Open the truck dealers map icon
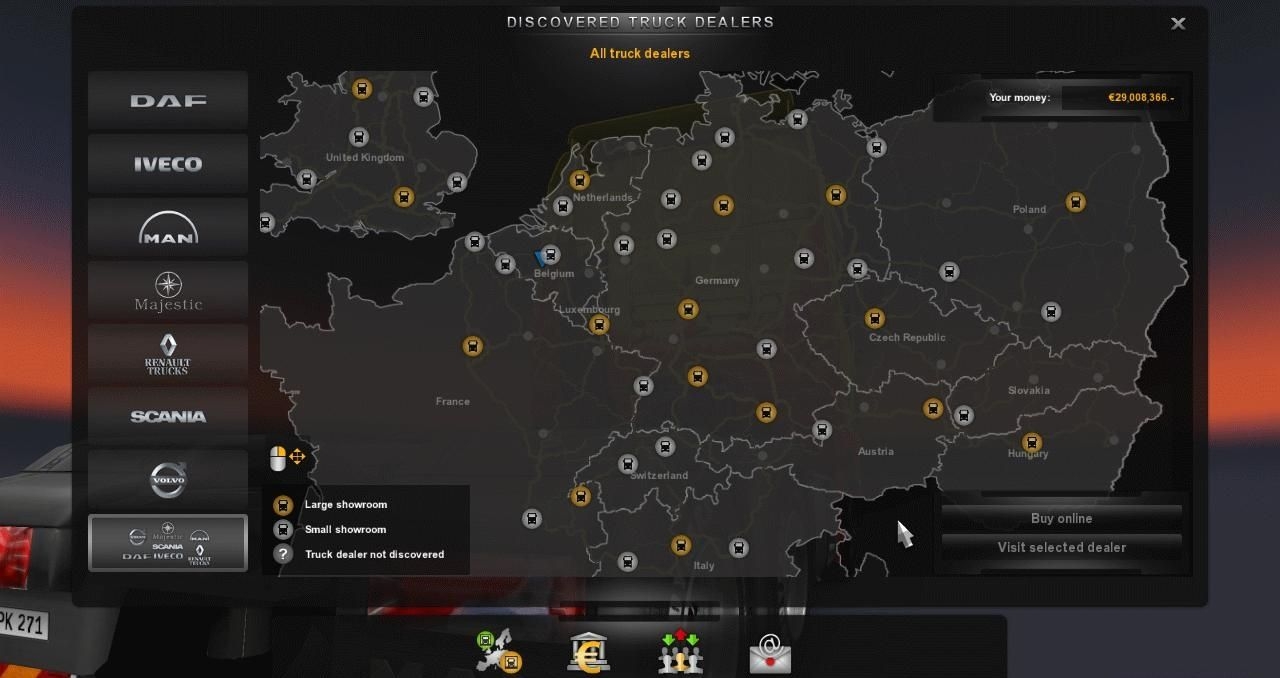 pos(499,651)
